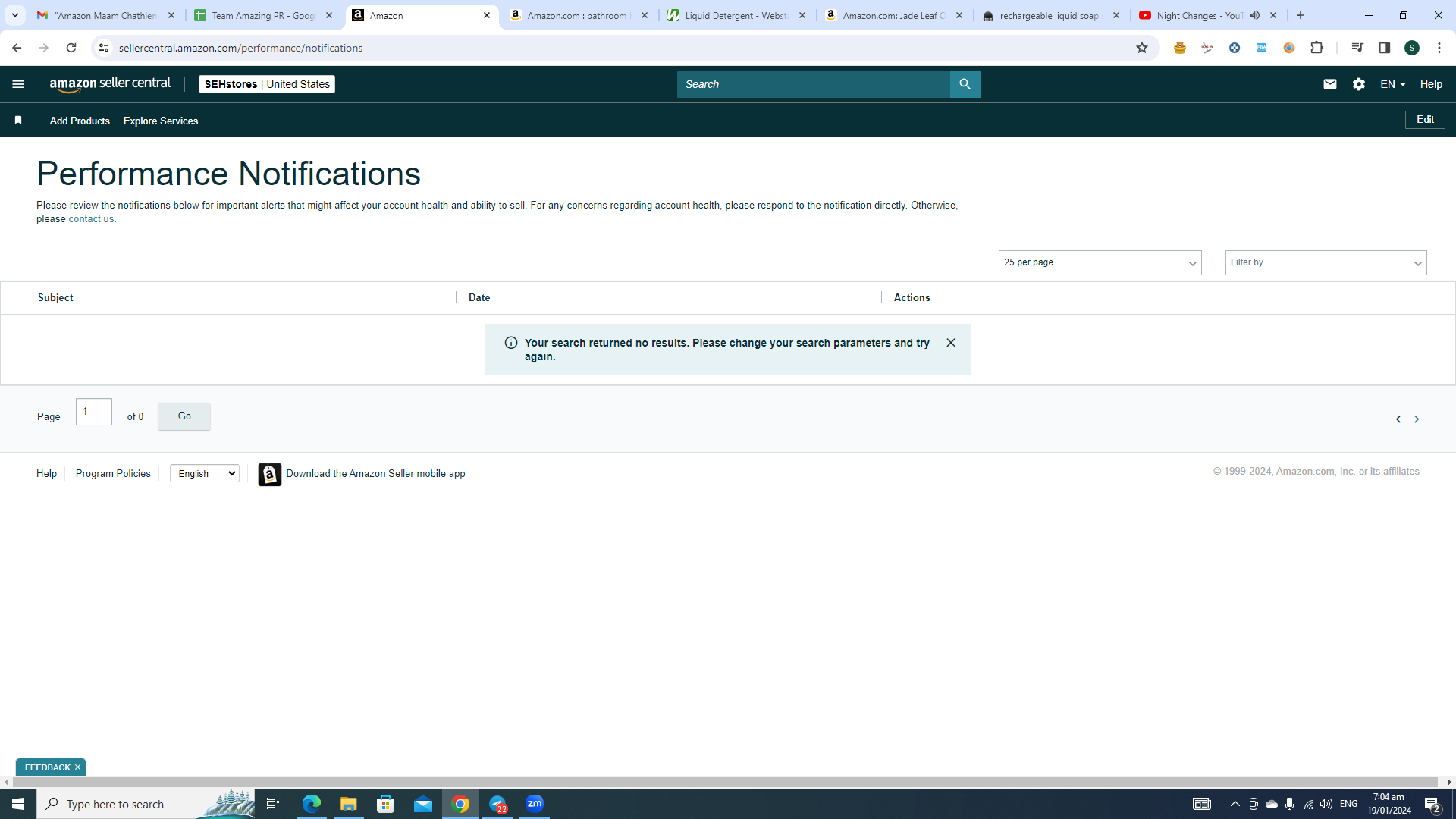
Task: Click the Go page button
Action: pos(184,416)
